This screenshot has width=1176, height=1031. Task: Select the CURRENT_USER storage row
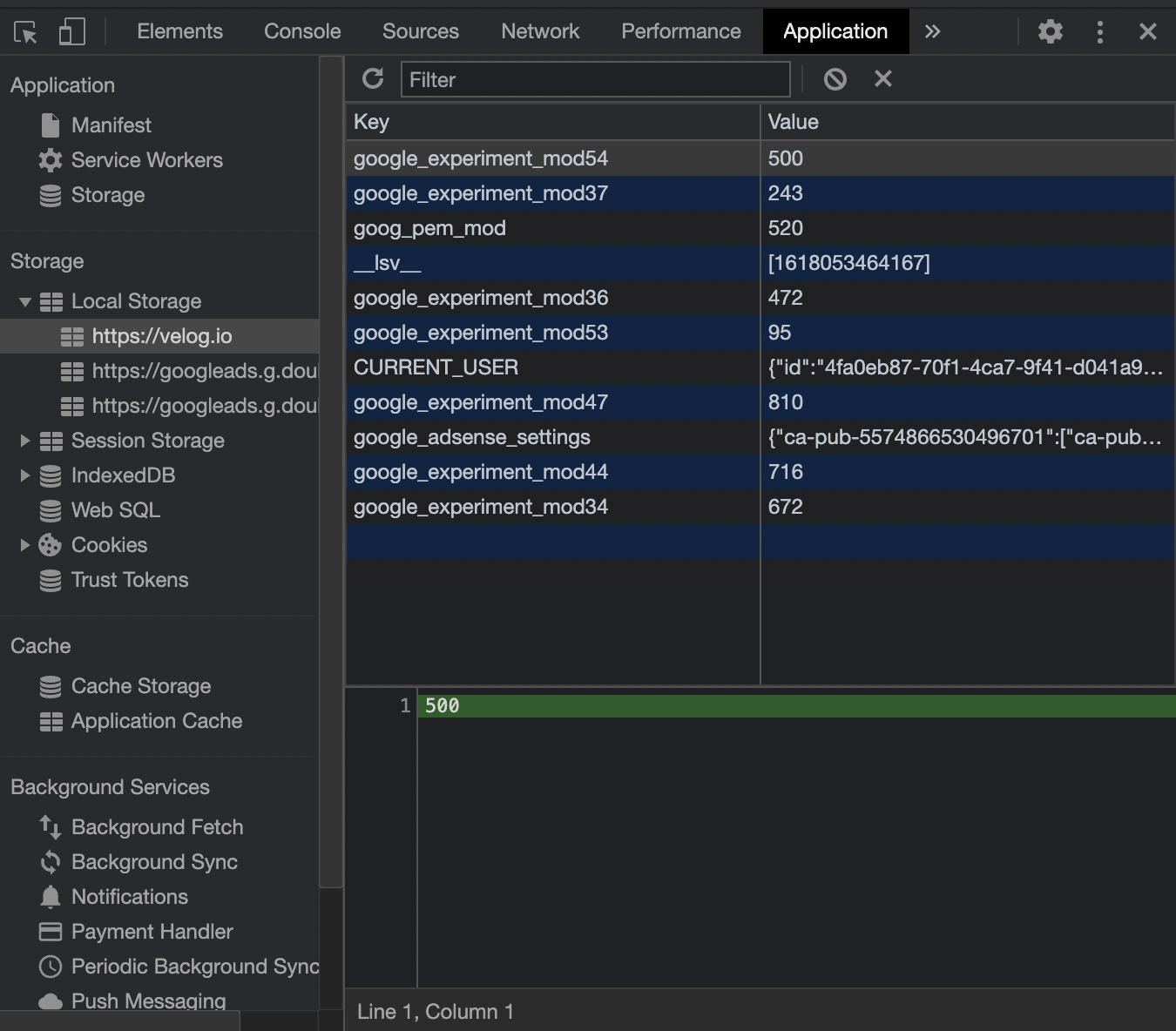(x=436, y=367)
